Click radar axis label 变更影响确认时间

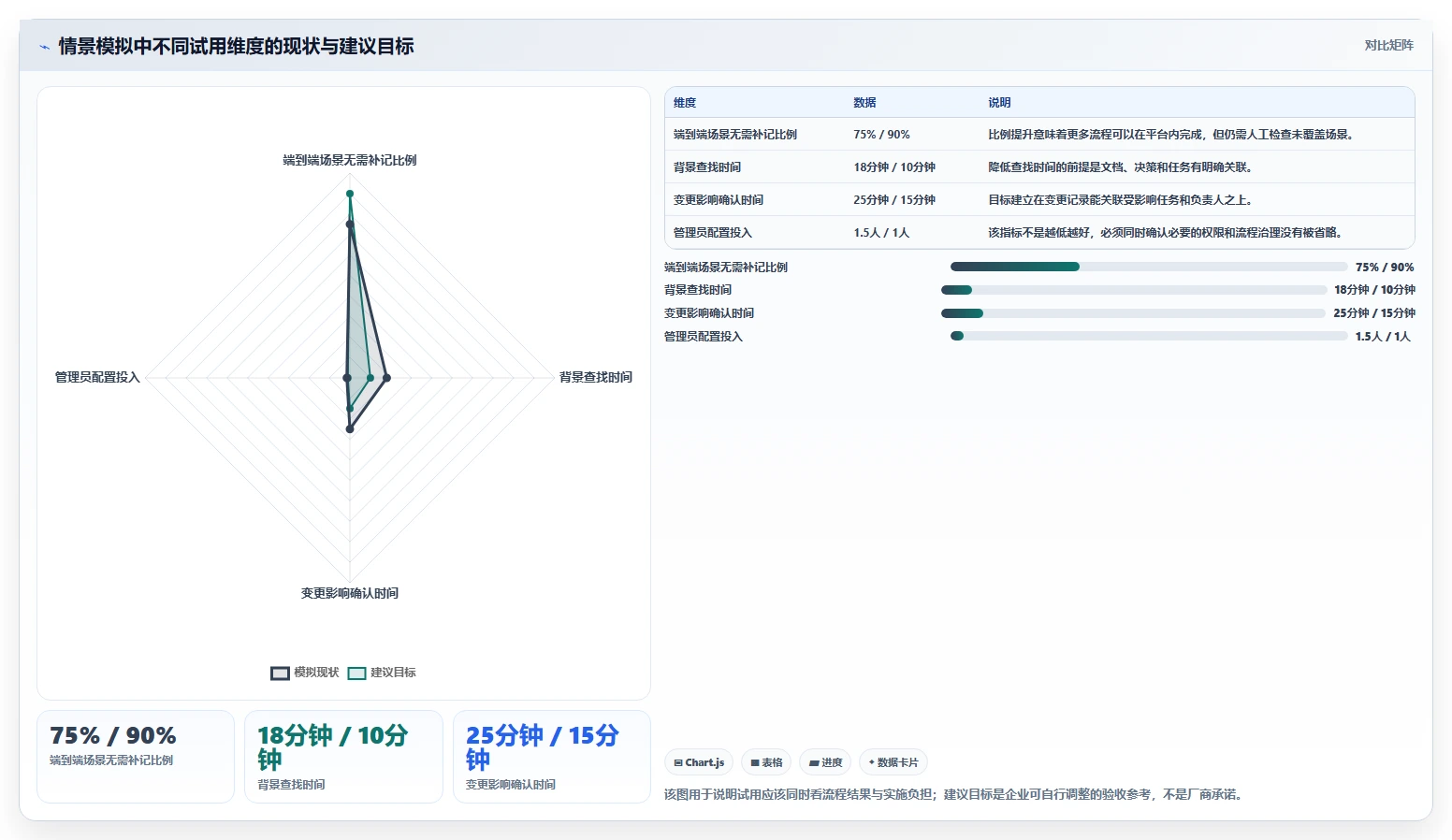350,593
